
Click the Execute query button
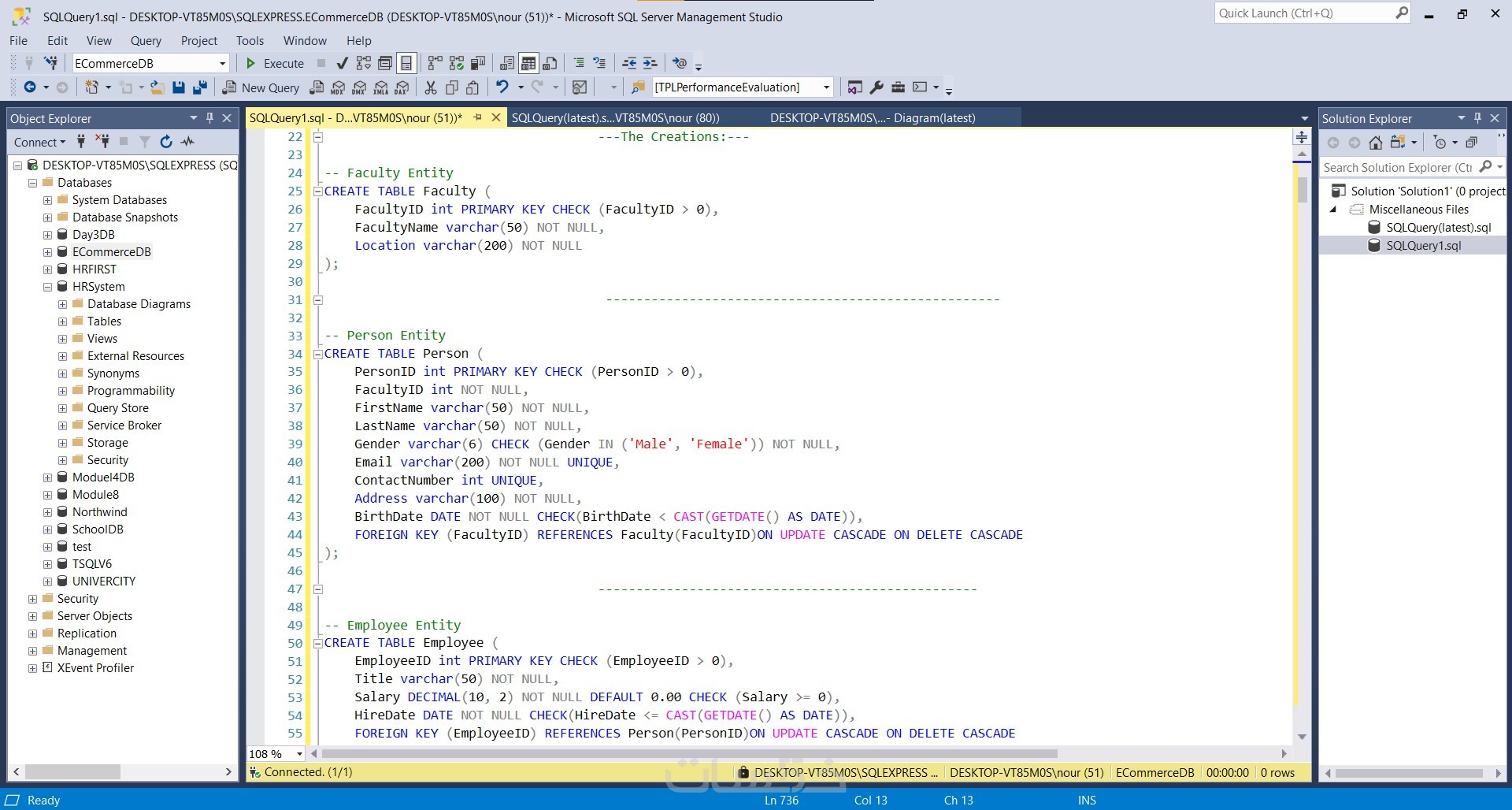(275, 63)
